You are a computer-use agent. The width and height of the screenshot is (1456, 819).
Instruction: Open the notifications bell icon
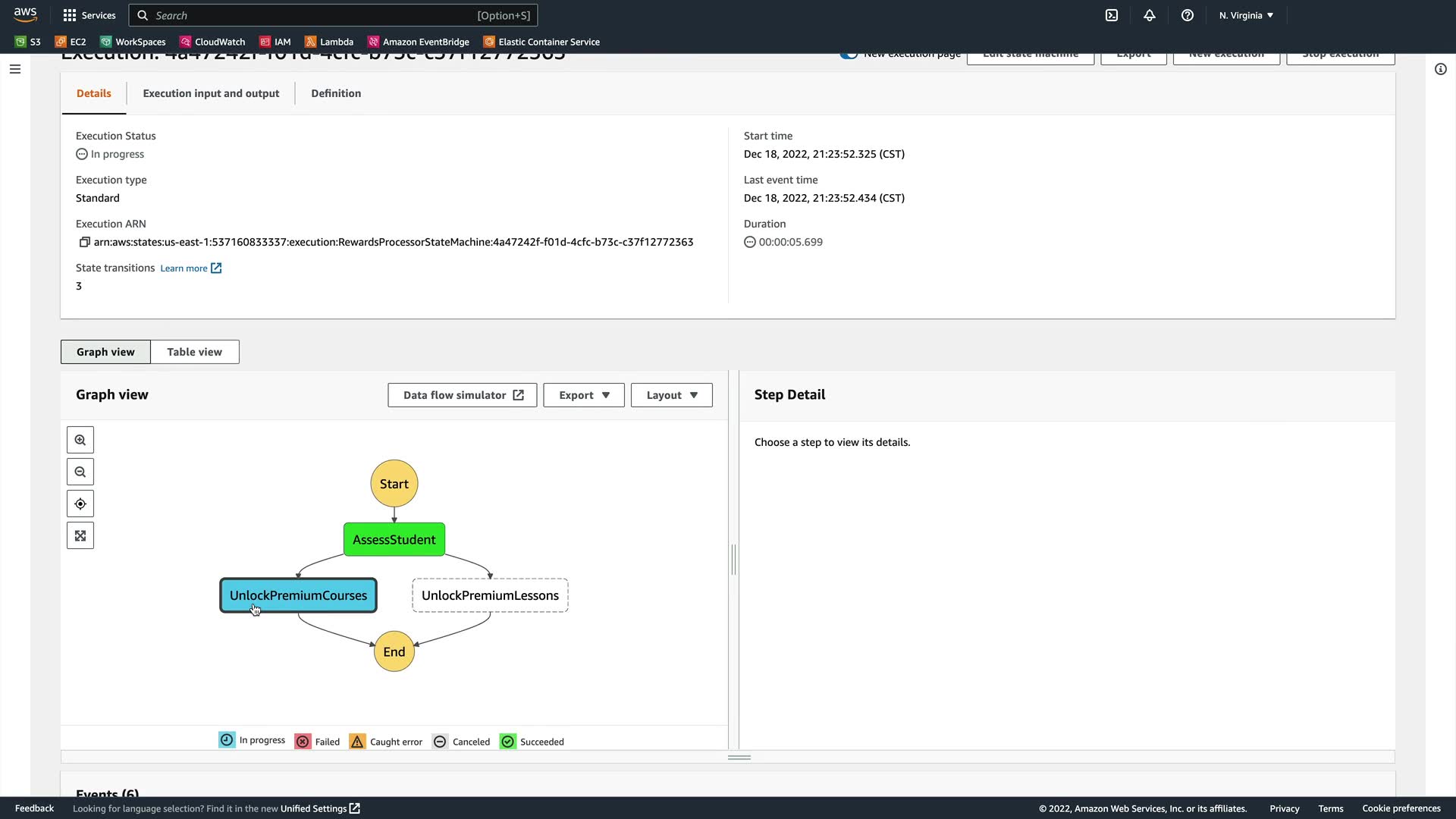click(x=1150, y=15)
